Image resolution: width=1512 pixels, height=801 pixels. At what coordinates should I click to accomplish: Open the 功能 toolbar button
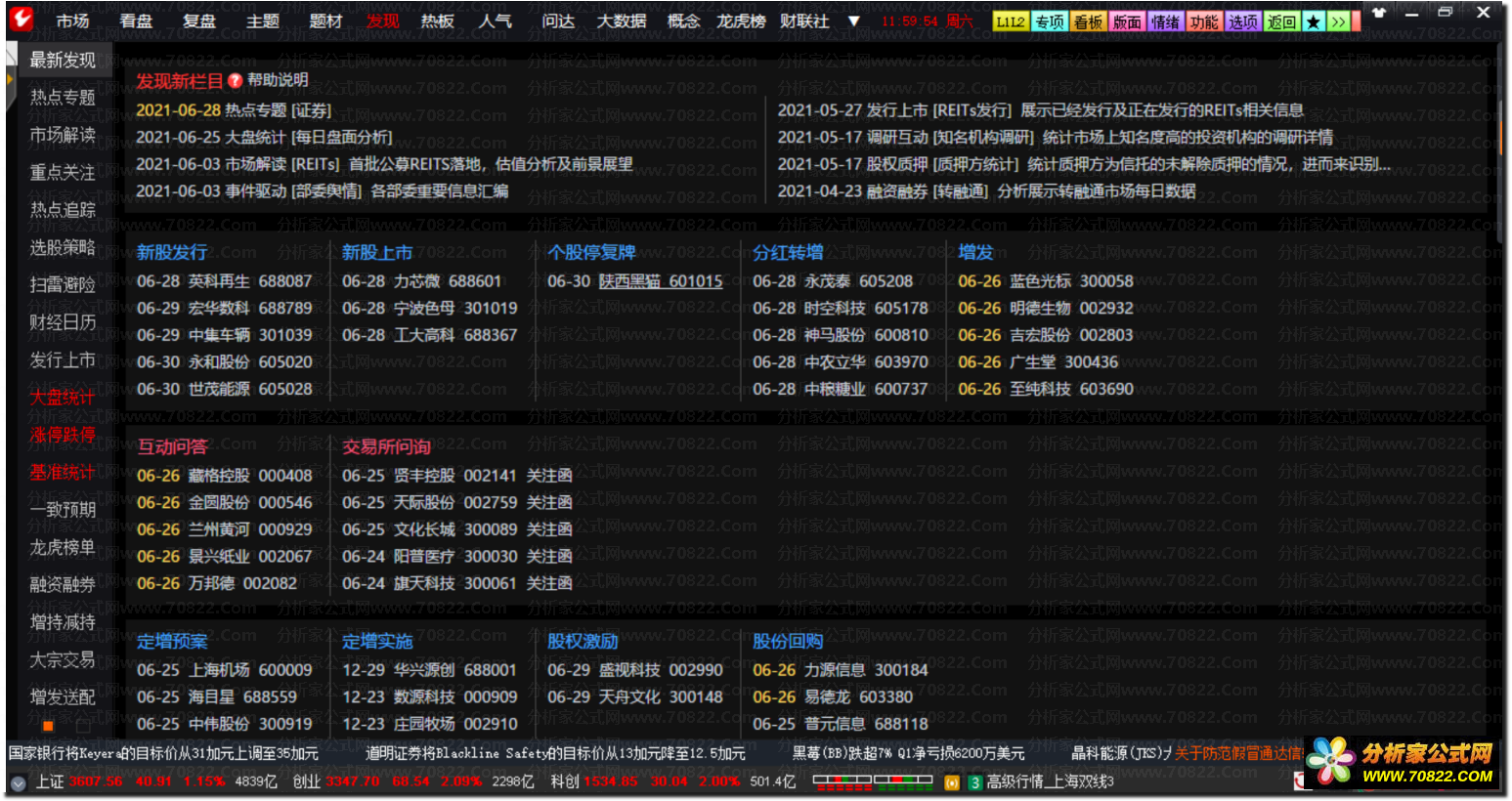(x=1204, y=21)
